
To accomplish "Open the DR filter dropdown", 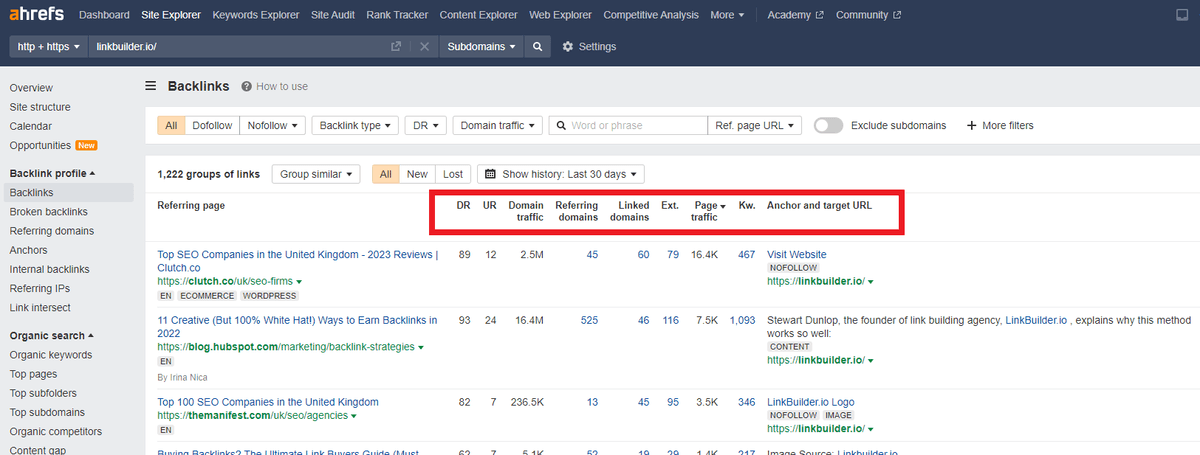I will coord(426,126).
